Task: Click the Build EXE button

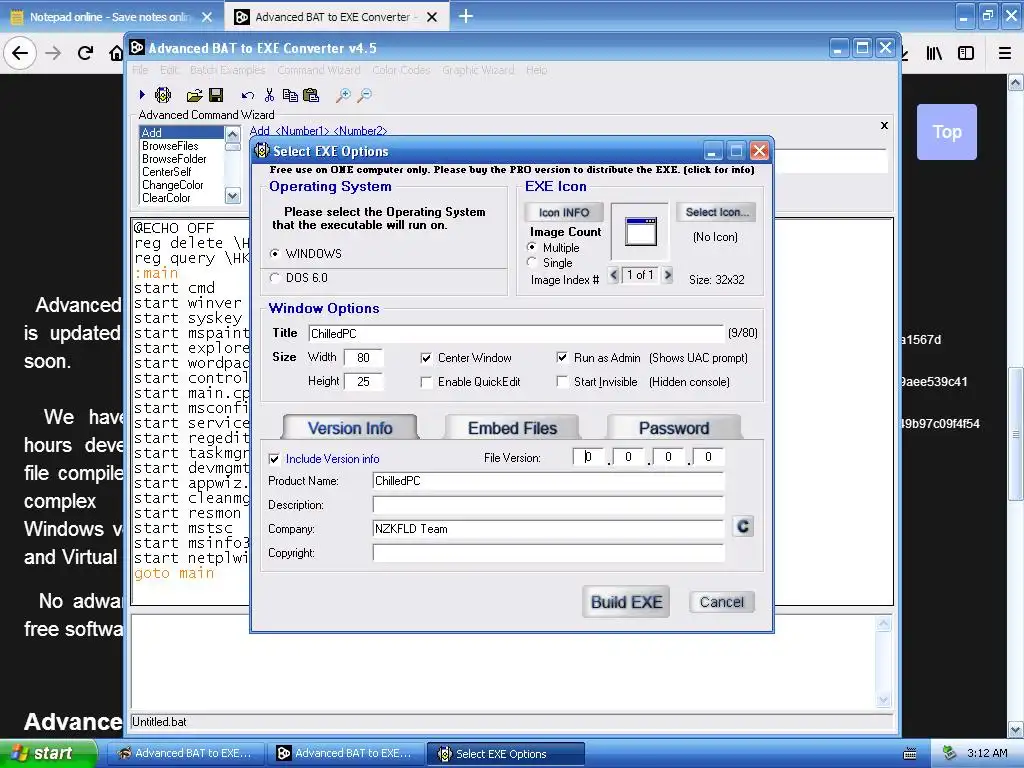Action: (x=626, y=602)
